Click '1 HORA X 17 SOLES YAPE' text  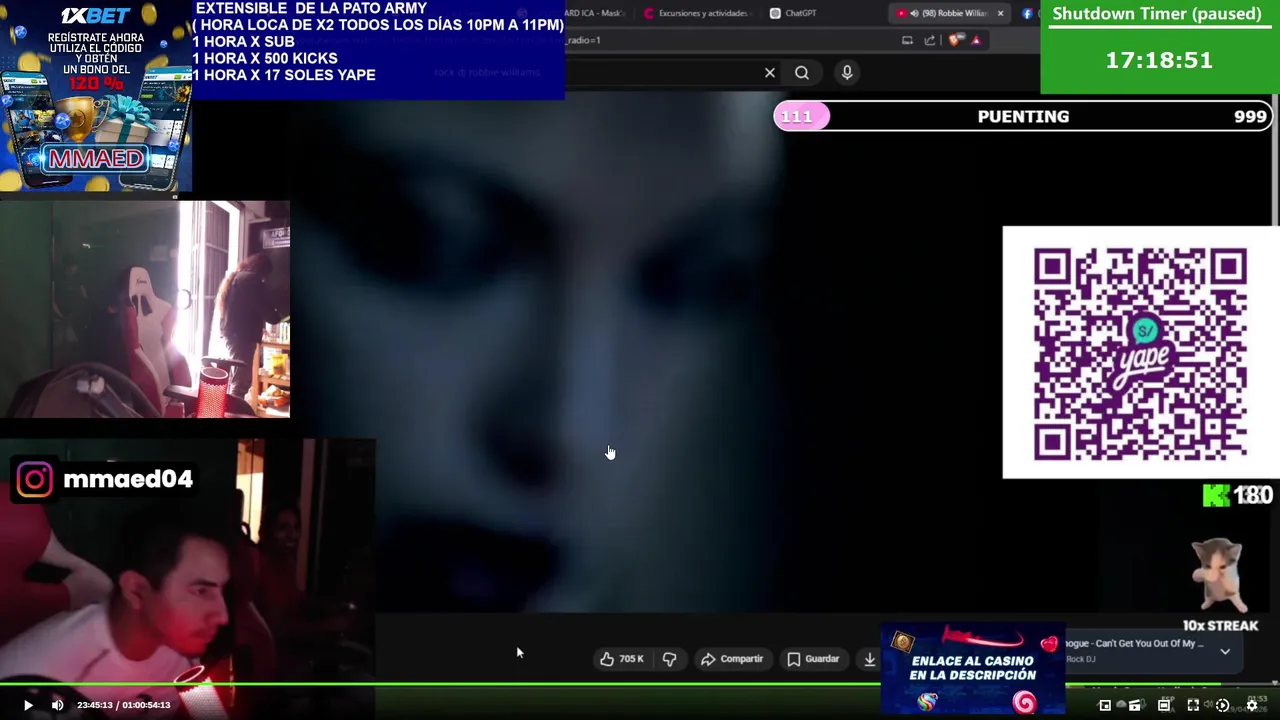[284, 75]
